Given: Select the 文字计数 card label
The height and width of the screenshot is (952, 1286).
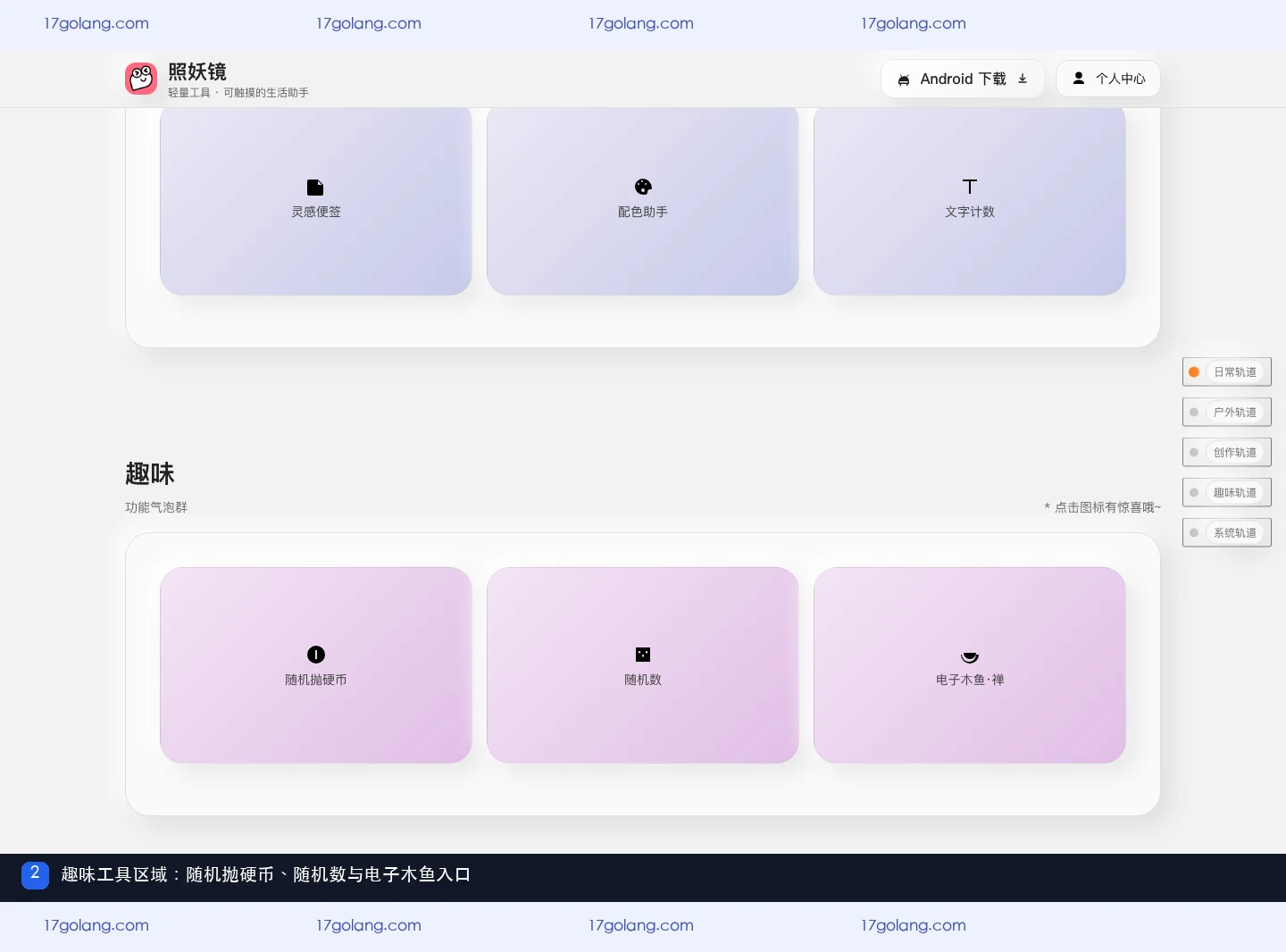Looking at the screenshot, I should [x=970, y=212].
